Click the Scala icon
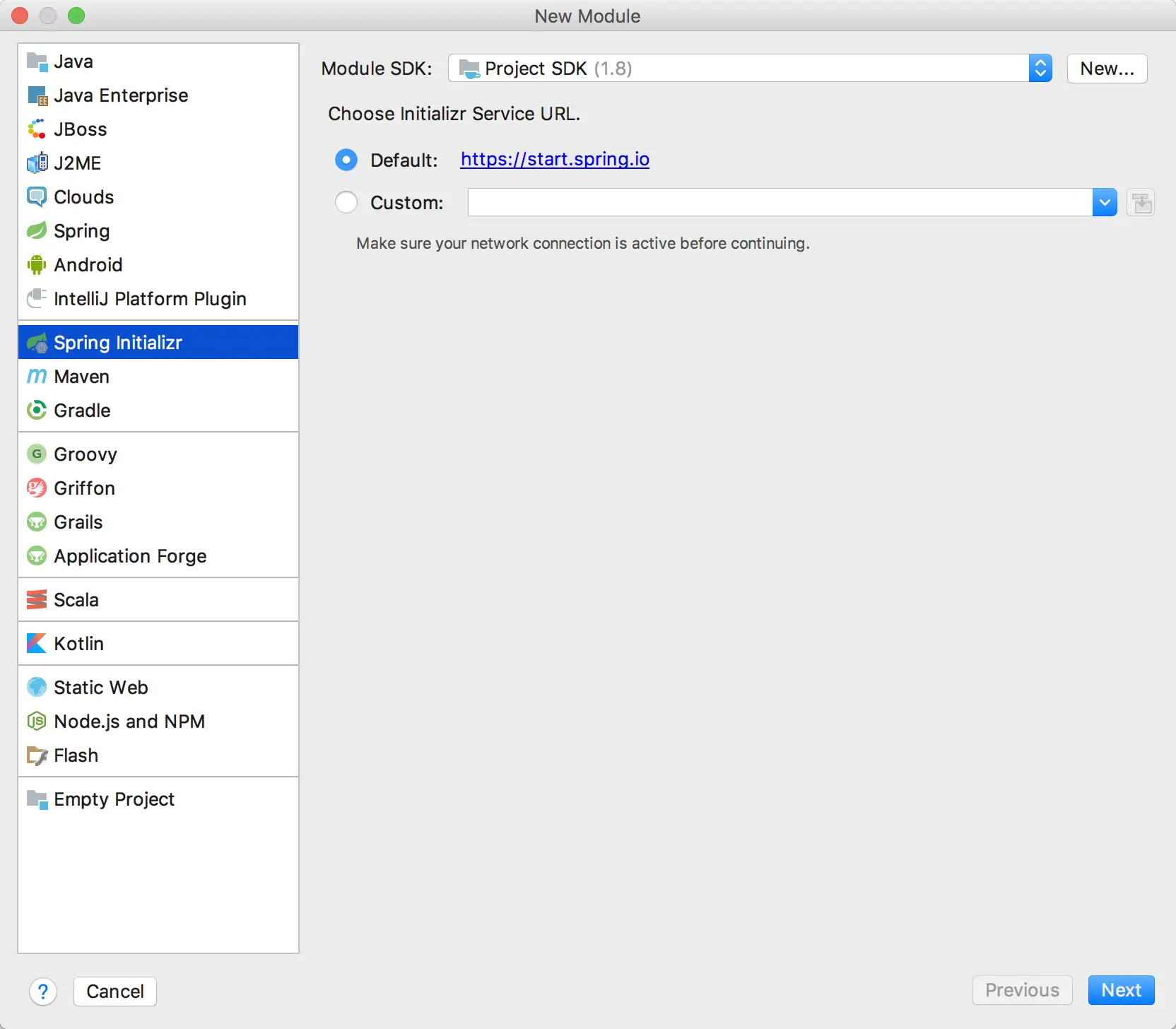 [x=37, y=600]
